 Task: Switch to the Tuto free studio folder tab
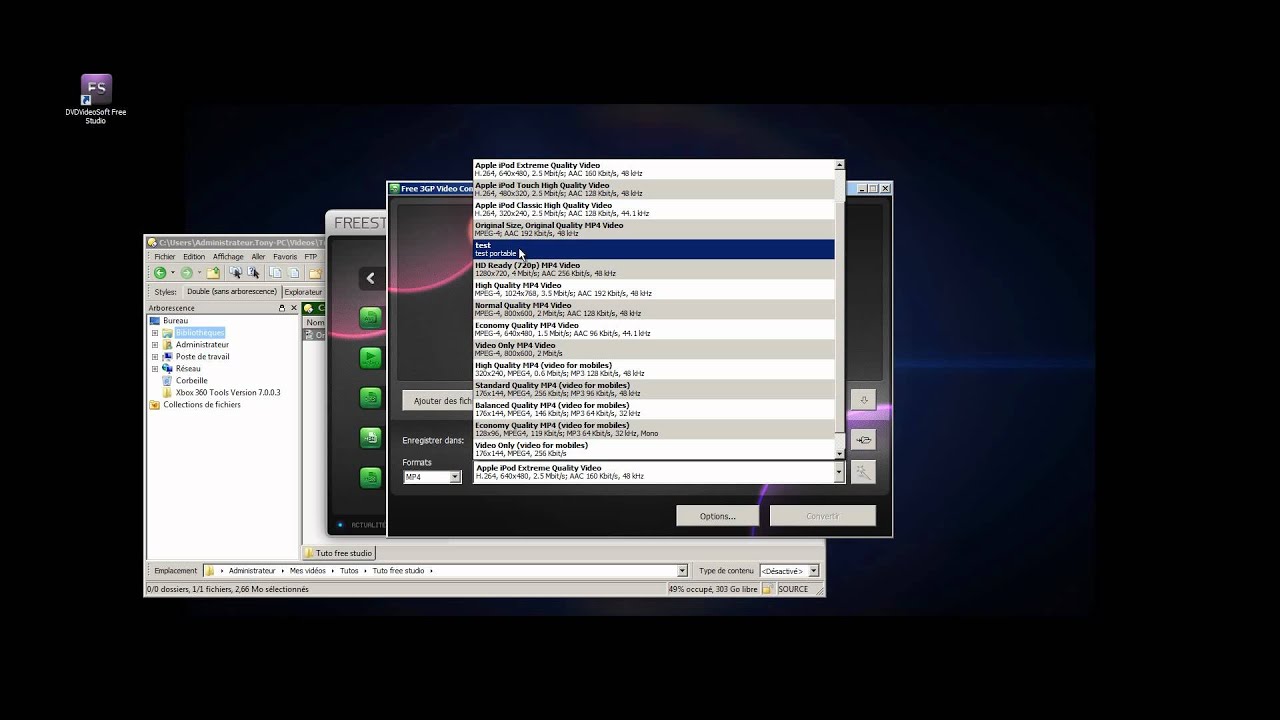pyautogui.click(x=338, y=553)
